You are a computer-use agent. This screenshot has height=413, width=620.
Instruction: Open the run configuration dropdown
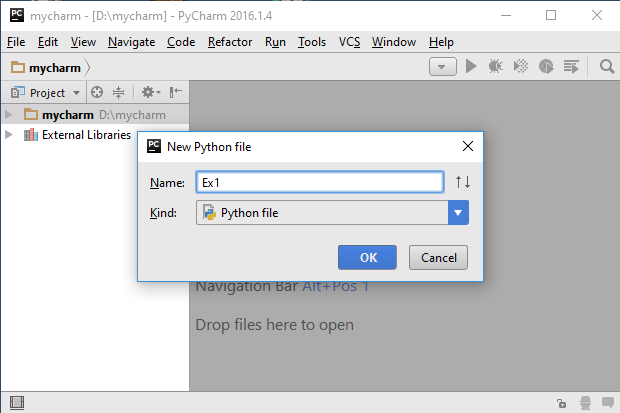pos(442,66)
